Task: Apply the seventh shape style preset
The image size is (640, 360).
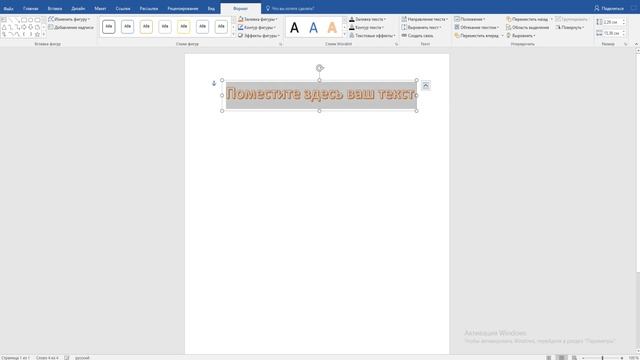Action: (x=221, y=27)
